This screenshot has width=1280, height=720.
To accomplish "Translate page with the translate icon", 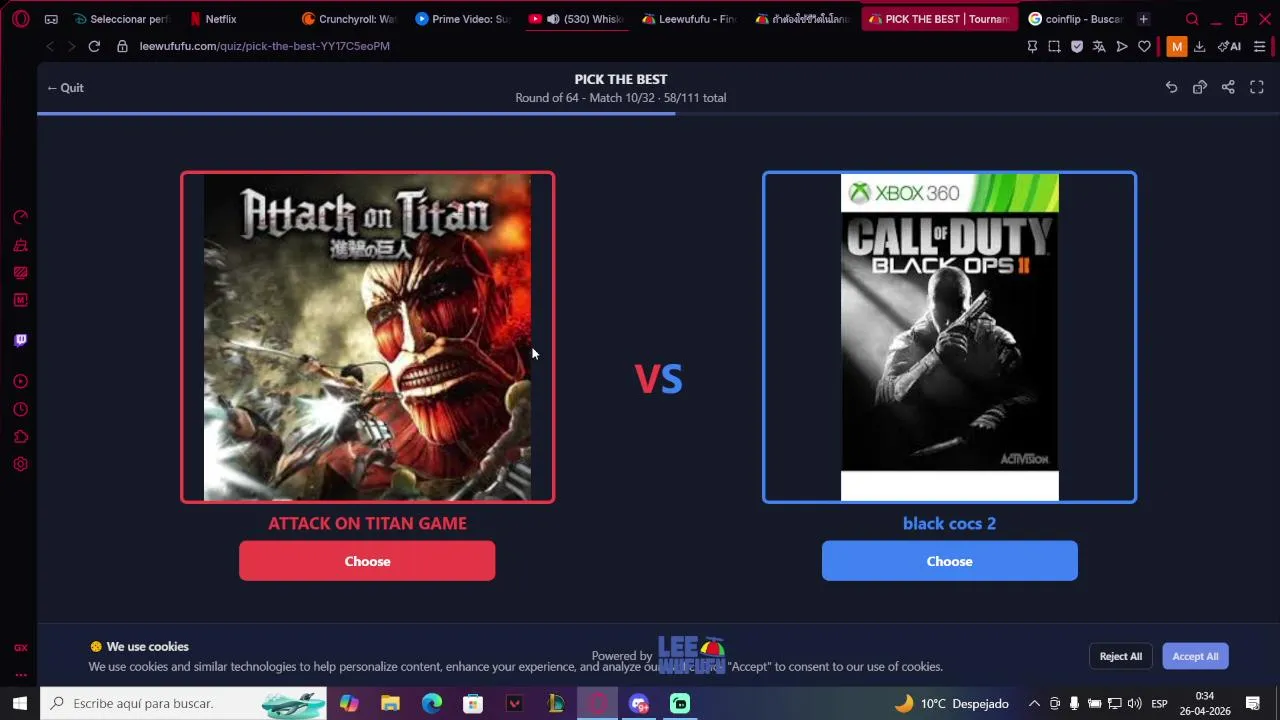I will (x=1099, y=46).
